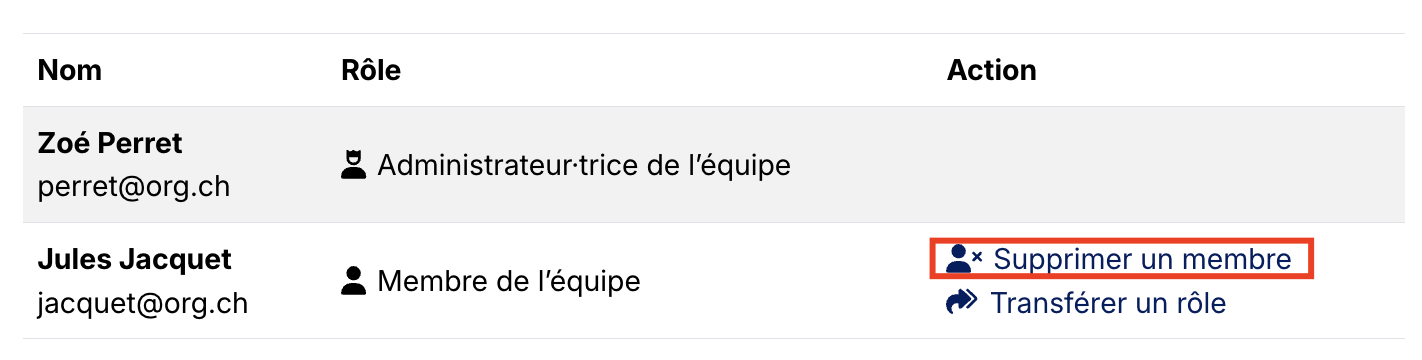Image resolution: width=1422 pixels, height=360 pixels.
Task: Click the Action column header
Action: (x=992, y=70)
